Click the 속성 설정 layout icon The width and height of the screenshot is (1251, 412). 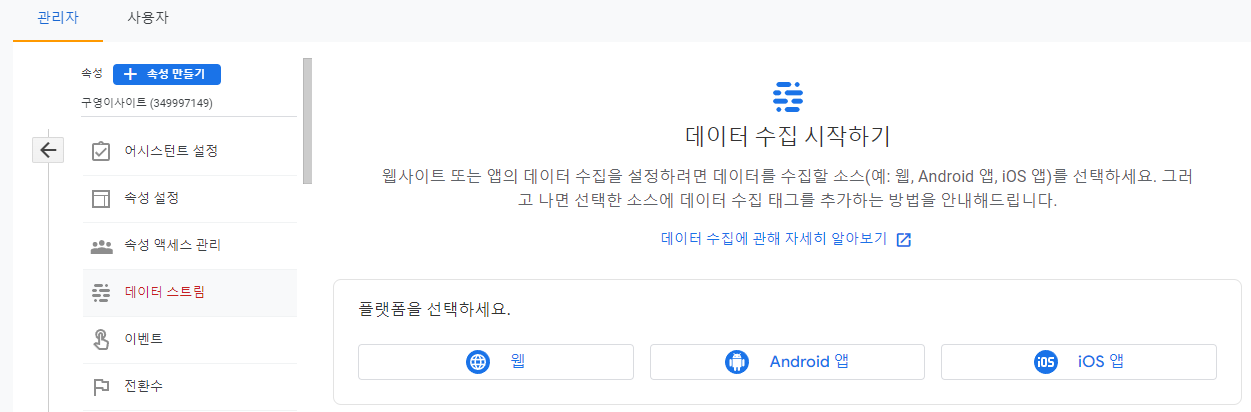101,198
